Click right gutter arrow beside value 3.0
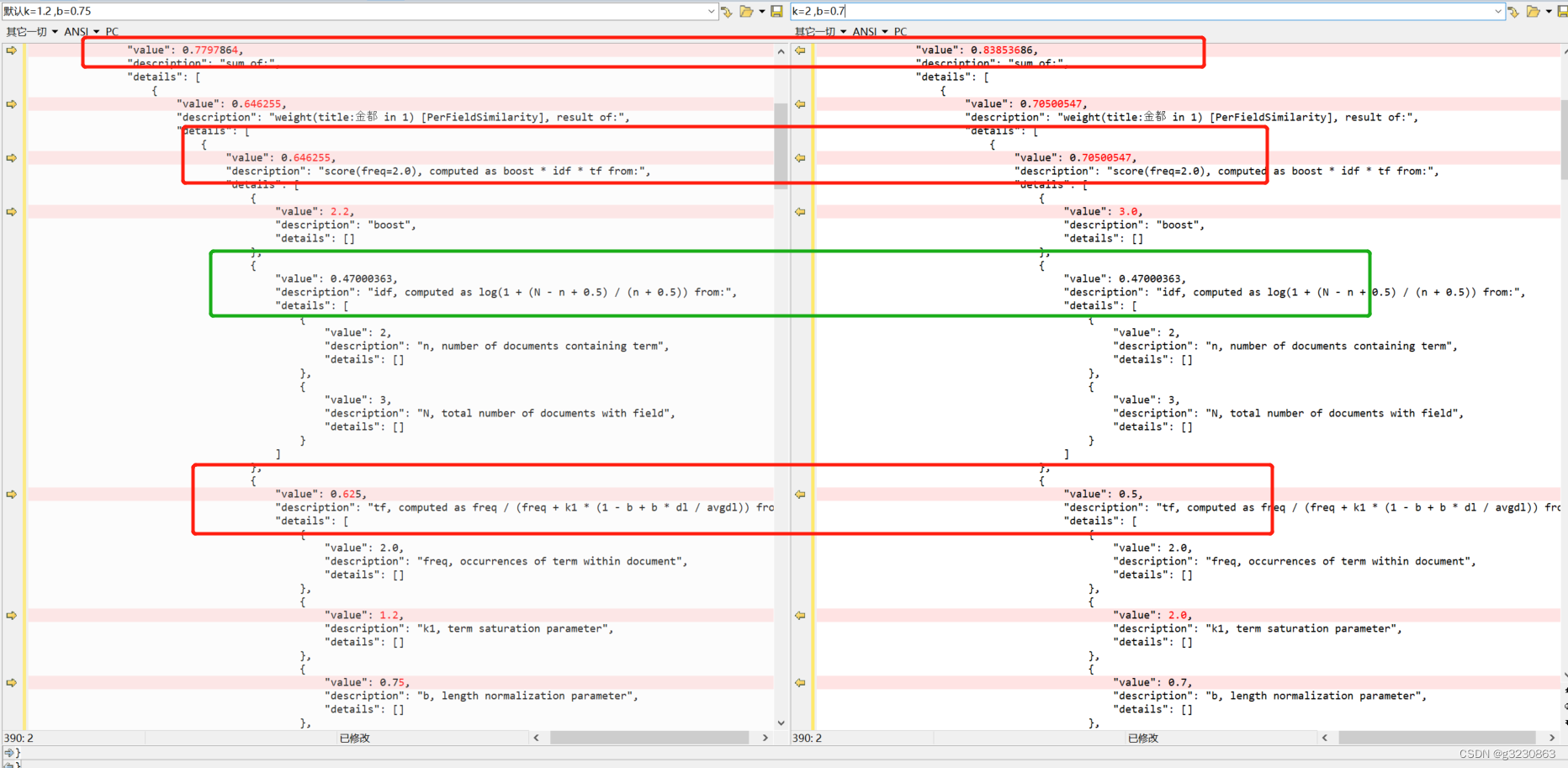This screenshot has width=1568, height=768. [800, 212]
